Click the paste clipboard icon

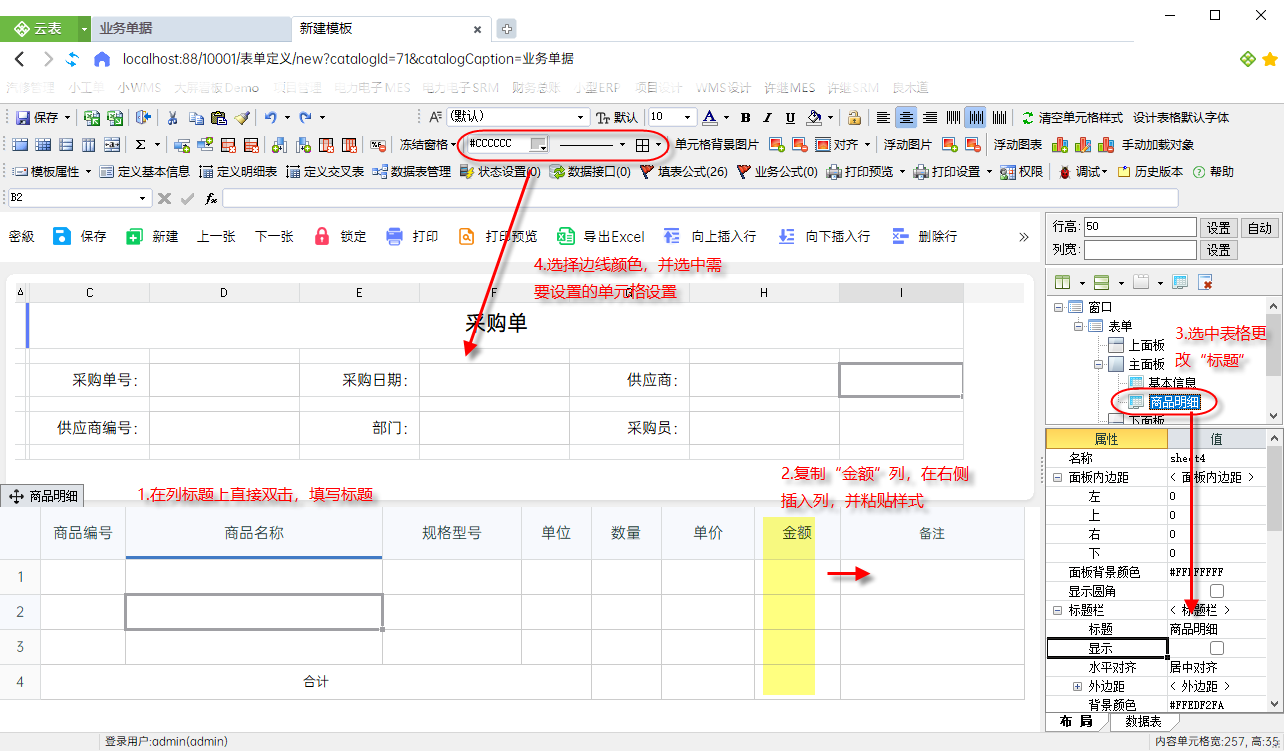point(218,117)
